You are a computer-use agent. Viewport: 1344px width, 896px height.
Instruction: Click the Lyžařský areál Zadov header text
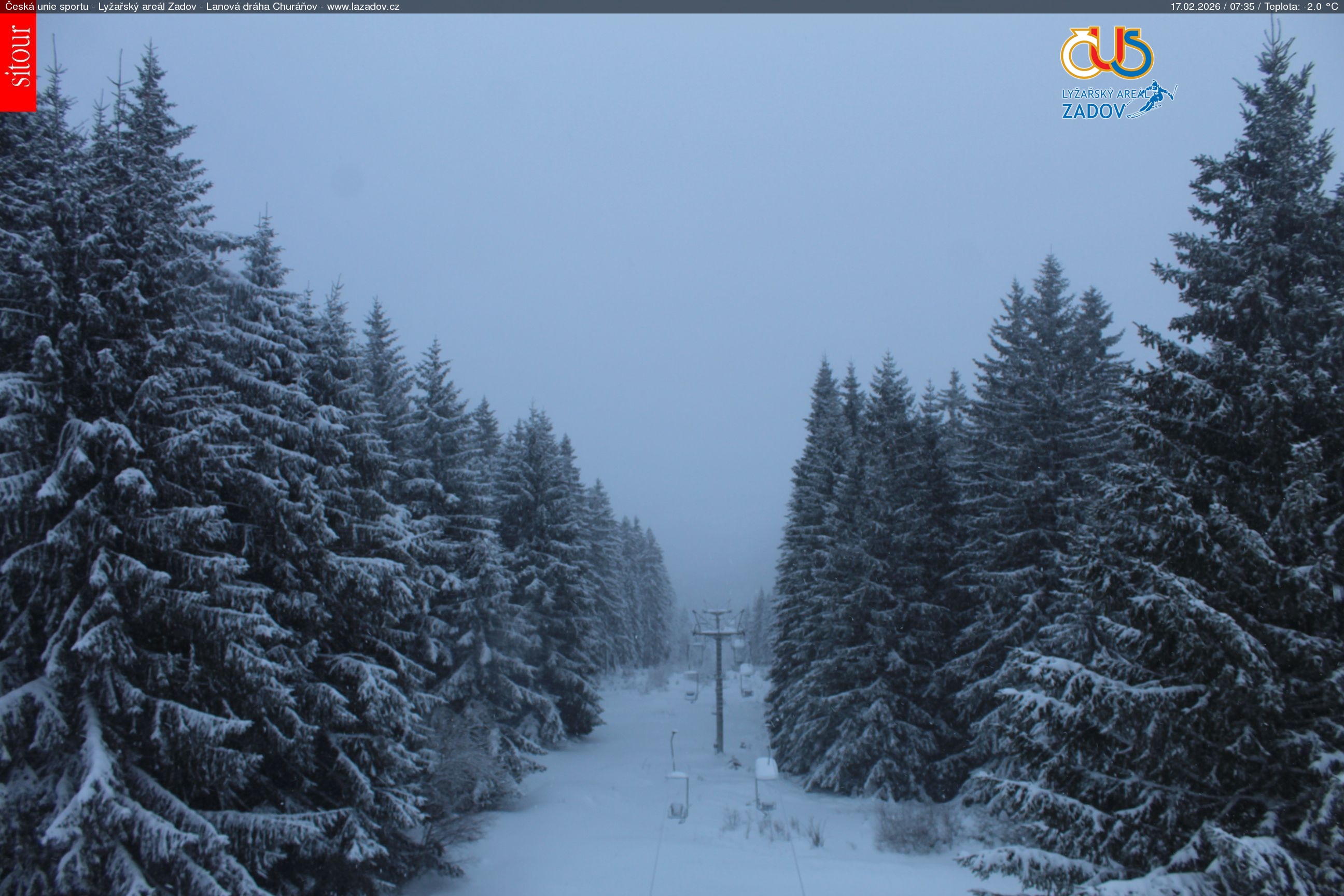coord(147,6)
